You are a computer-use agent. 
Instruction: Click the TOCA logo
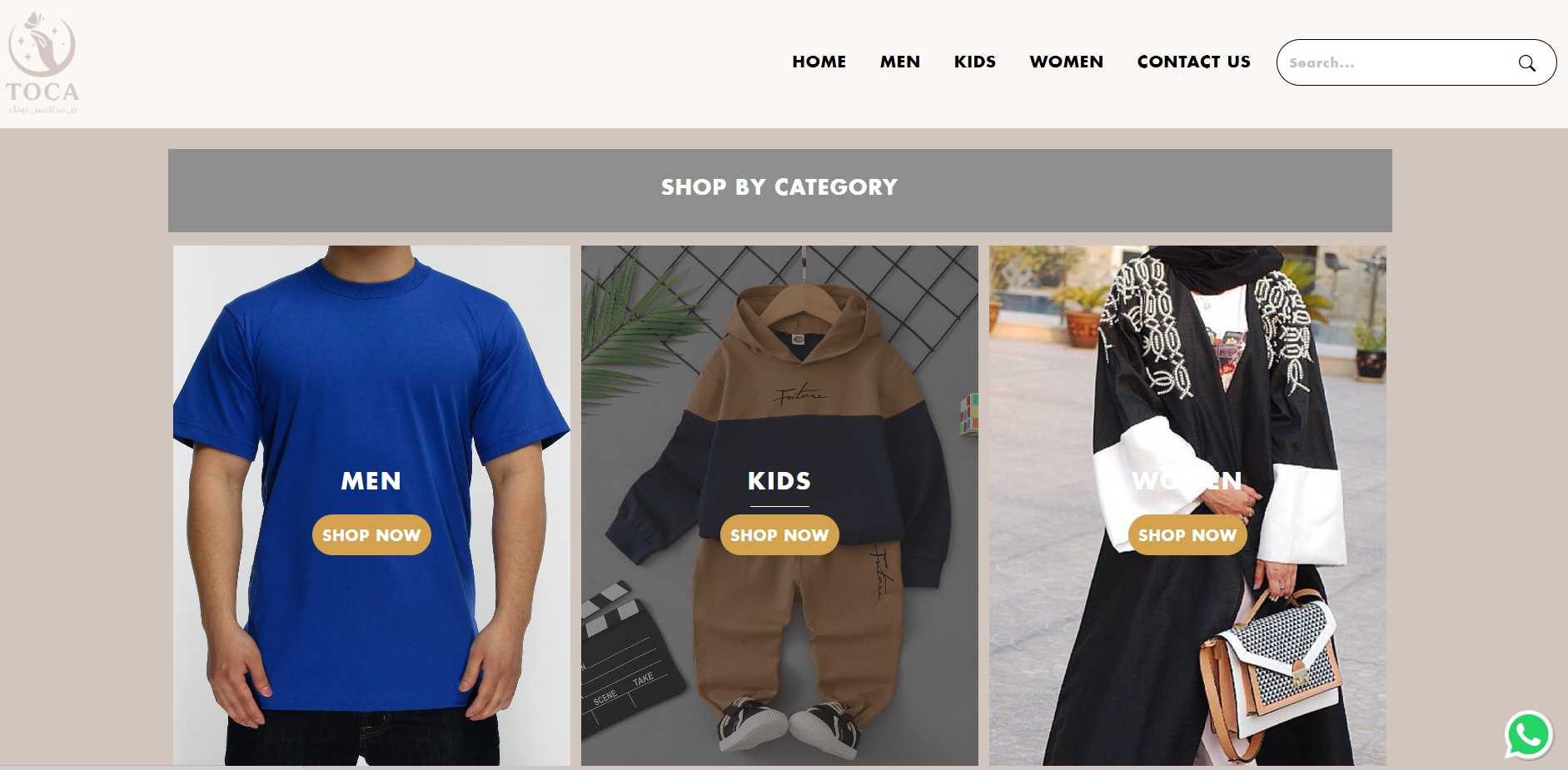[x=42, y=63]
